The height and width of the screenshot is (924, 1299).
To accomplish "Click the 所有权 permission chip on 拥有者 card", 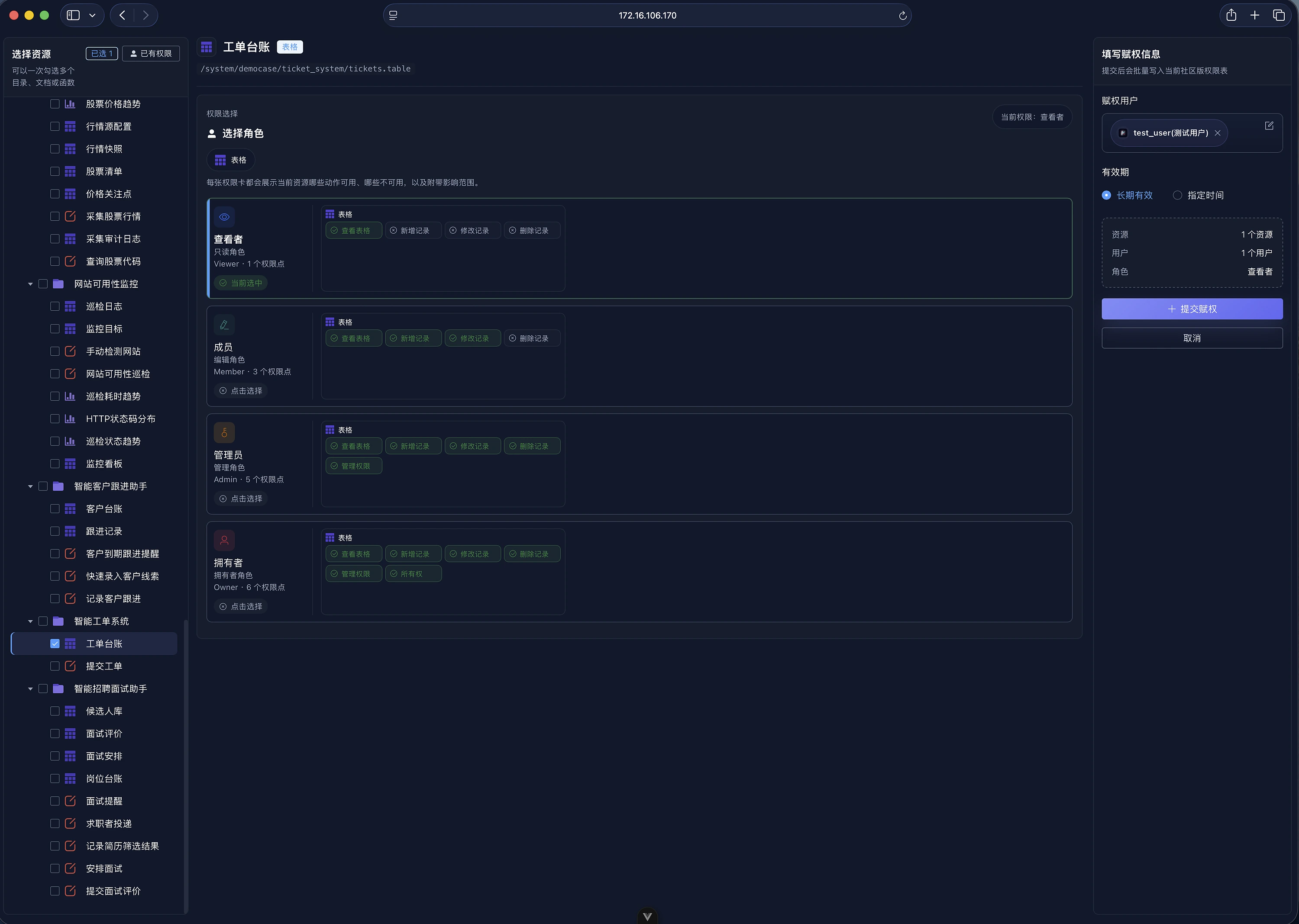I will tap(413, 573).
